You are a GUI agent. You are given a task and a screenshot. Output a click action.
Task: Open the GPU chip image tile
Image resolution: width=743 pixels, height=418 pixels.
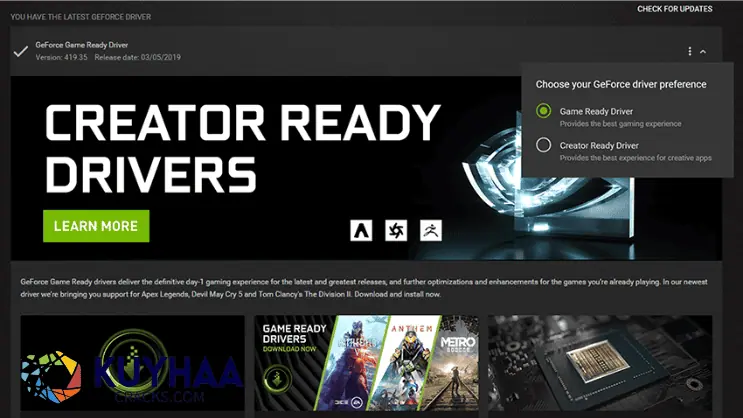[x=600, y=365]
